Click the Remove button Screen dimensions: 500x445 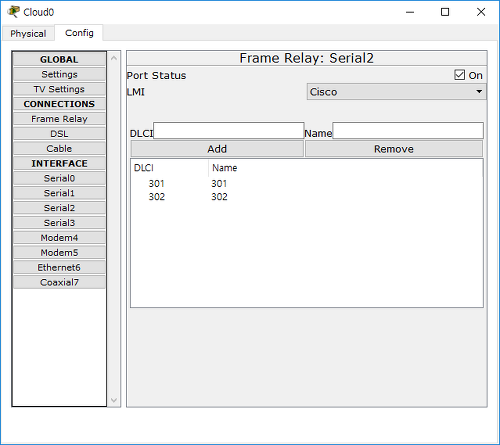(394, 149)
